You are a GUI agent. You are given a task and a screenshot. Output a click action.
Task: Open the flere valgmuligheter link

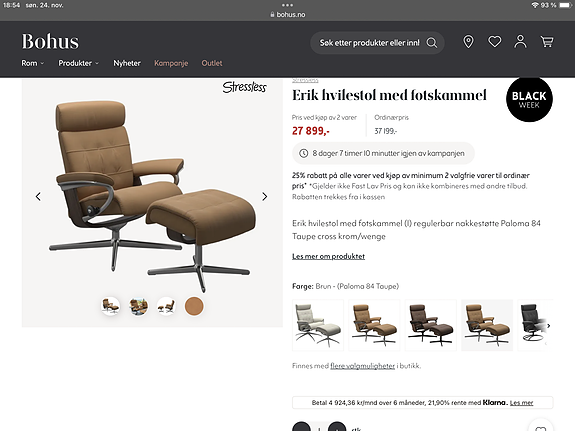(x=362, y=366)
